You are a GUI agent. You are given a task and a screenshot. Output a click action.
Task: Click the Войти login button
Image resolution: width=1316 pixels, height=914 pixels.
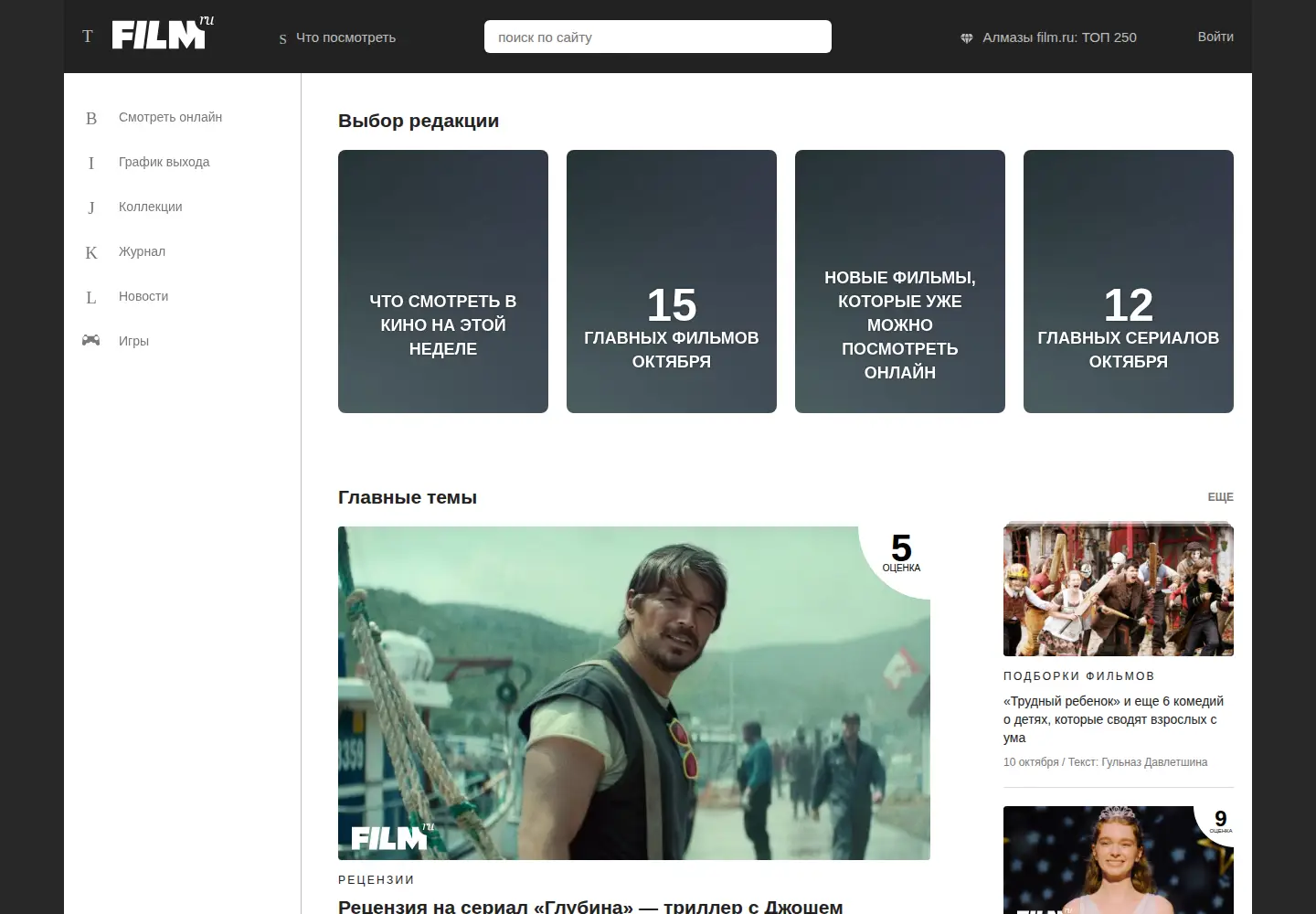click(x=1215, y=37)
